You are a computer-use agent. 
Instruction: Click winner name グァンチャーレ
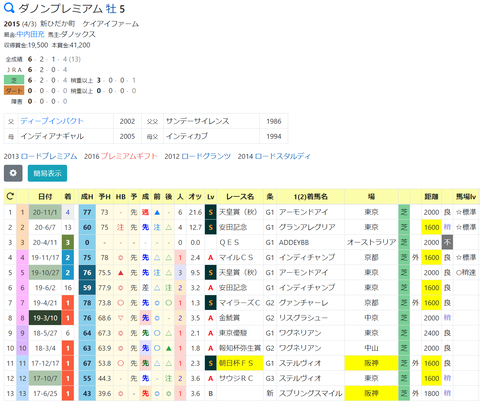303,303
